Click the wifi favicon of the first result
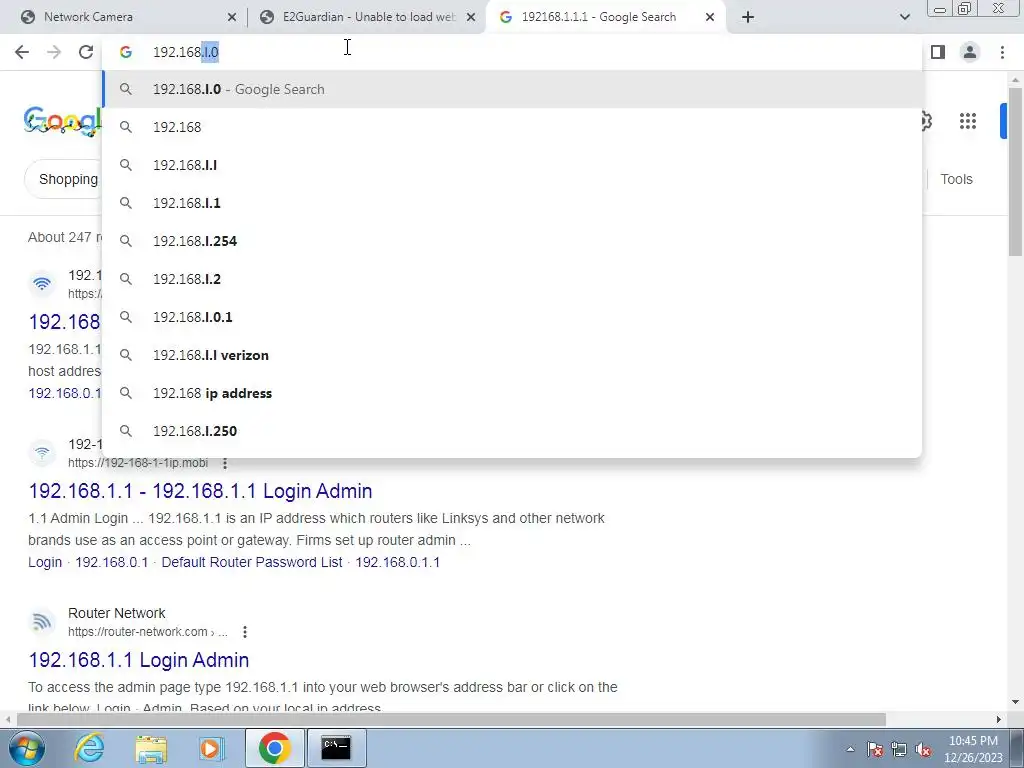 pos(42,283)
